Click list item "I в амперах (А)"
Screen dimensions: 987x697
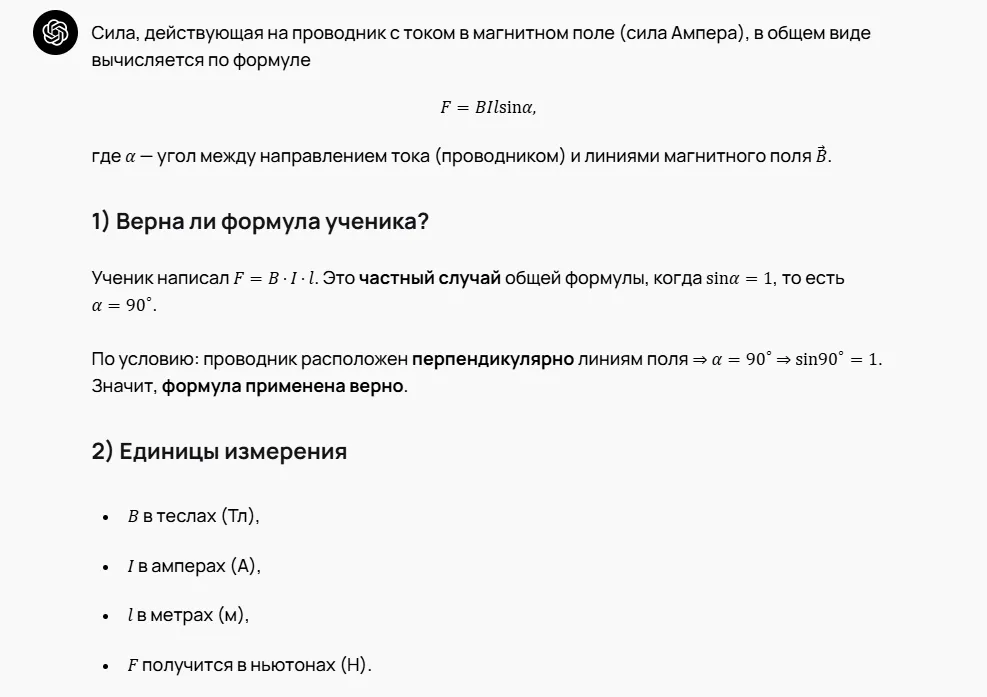pyautogui.click(x=194, y=566)
